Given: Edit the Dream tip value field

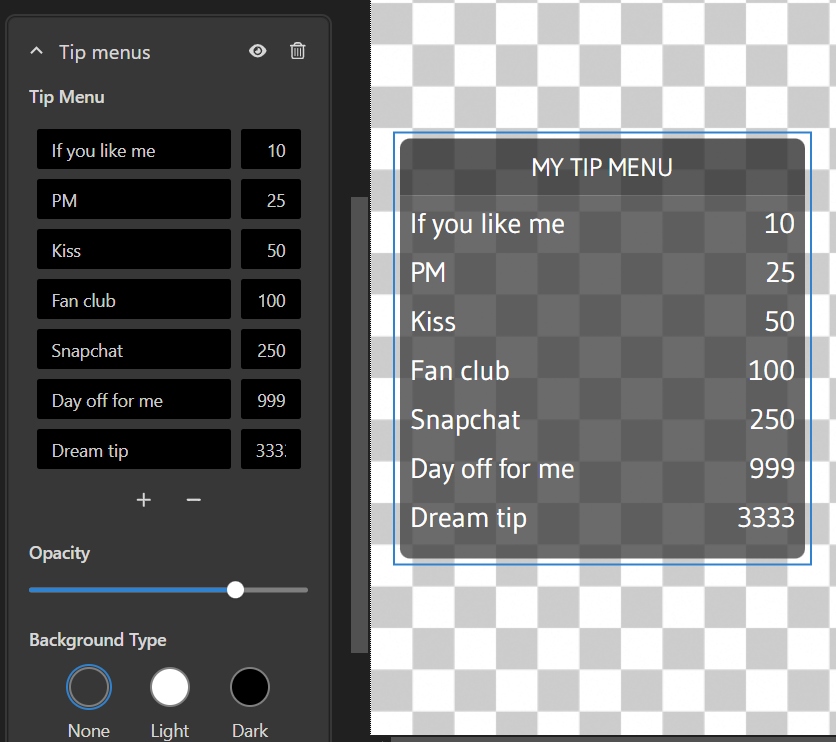Looking at the screenshot, I should click(270, 449).
